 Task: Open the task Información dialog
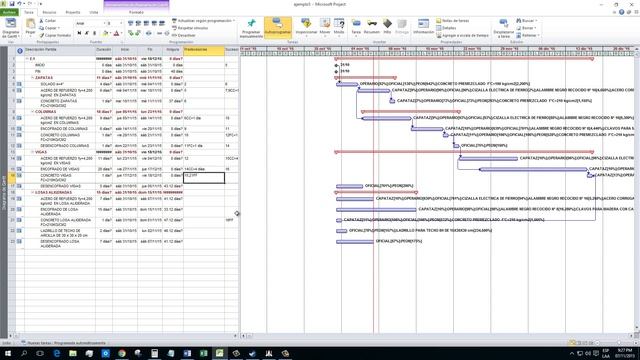[x=423, y=27]
